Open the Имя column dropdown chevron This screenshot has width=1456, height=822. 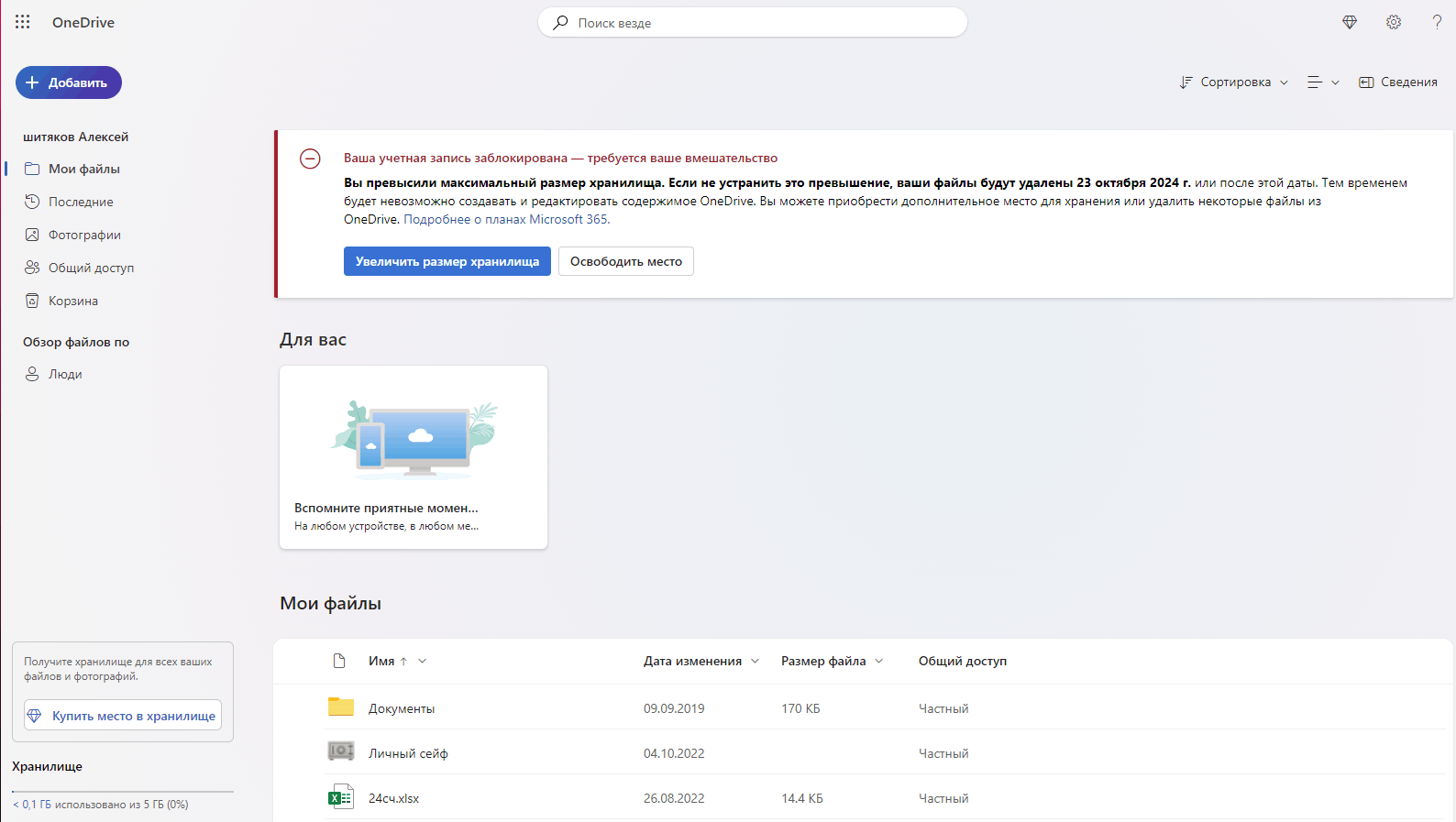[423, 661]
